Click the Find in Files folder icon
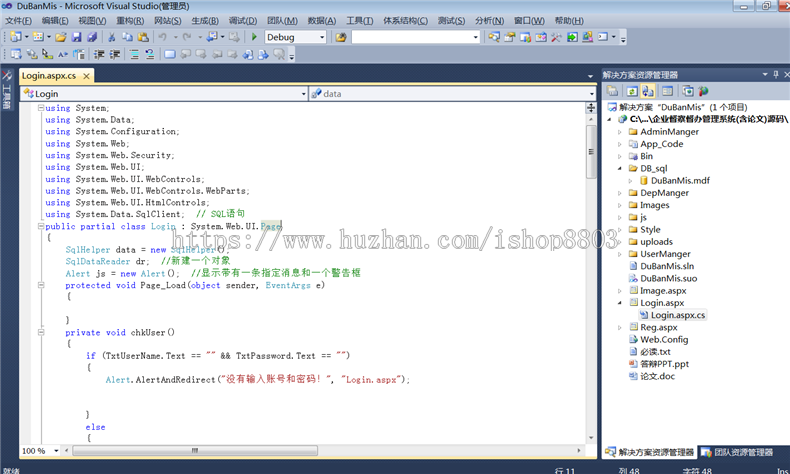 click(x=341, y=37)
